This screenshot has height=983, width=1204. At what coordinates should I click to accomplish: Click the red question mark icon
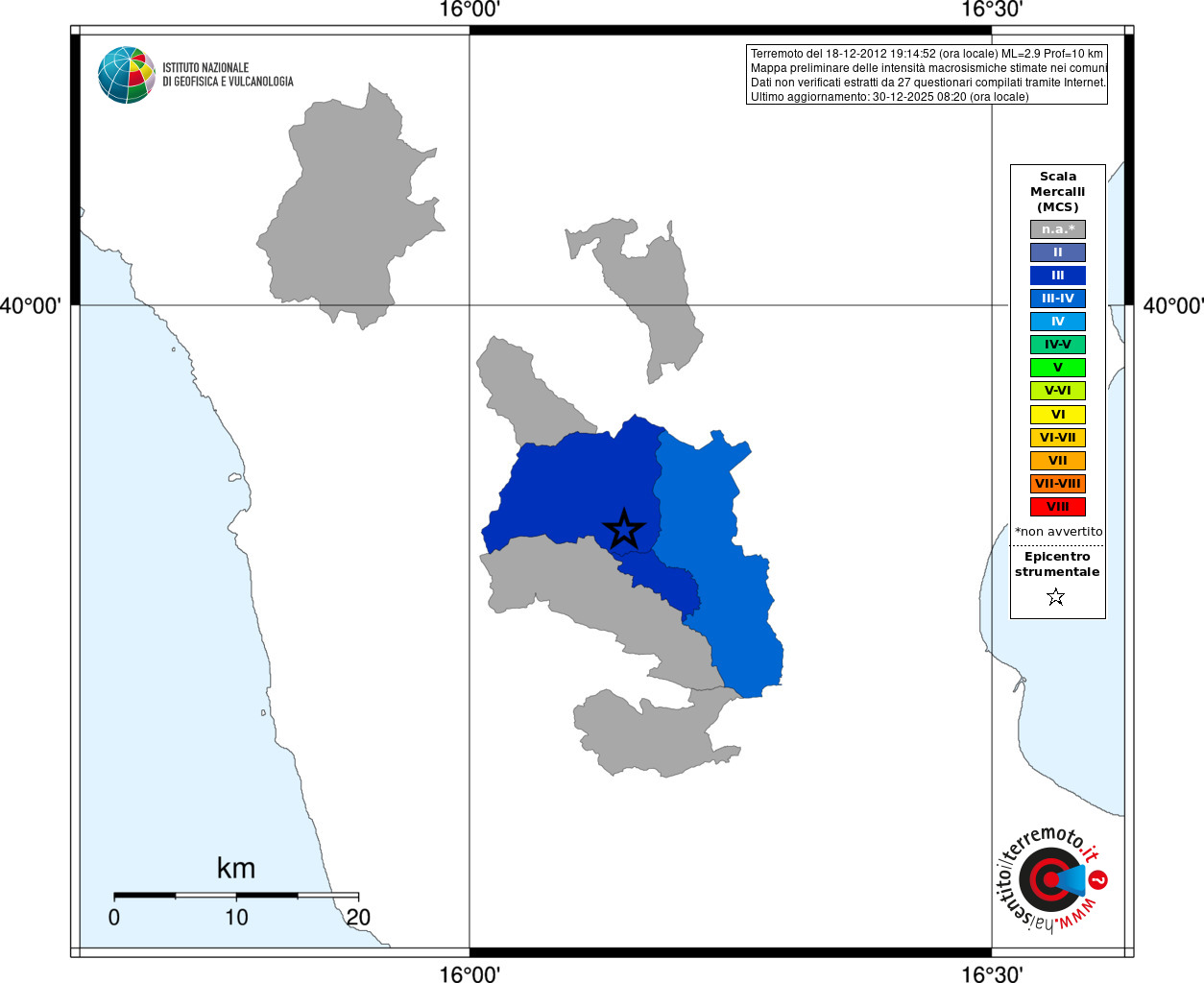click(x=1098, y=879)
